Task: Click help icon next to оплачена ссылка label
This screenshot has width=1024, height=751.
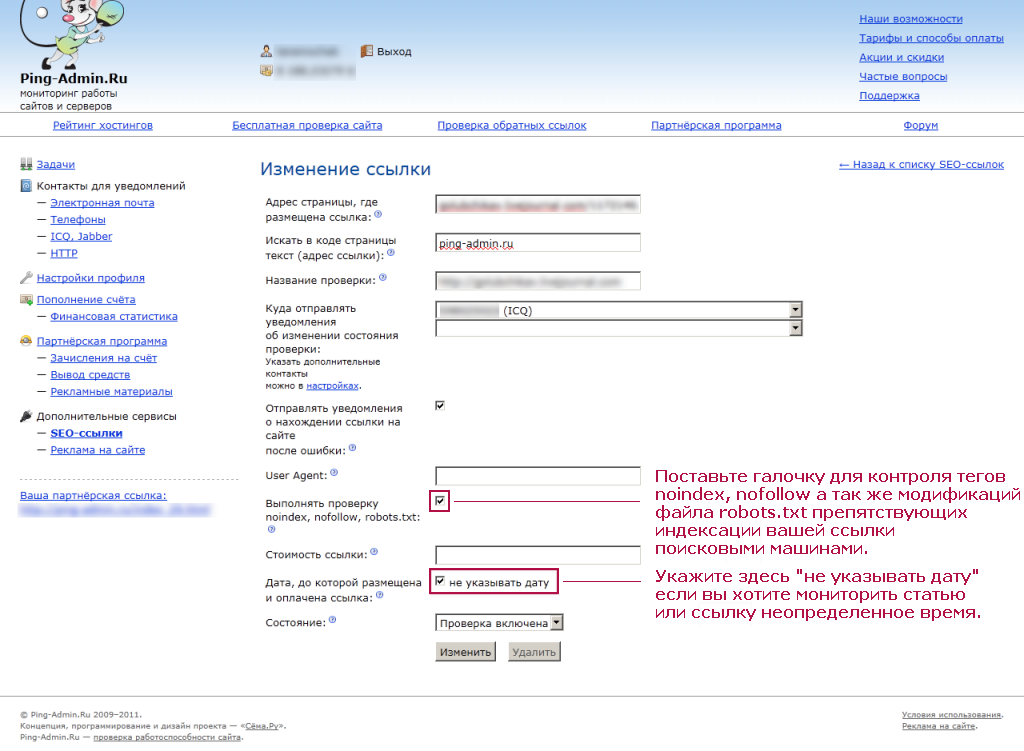Action: click(380, 595)
